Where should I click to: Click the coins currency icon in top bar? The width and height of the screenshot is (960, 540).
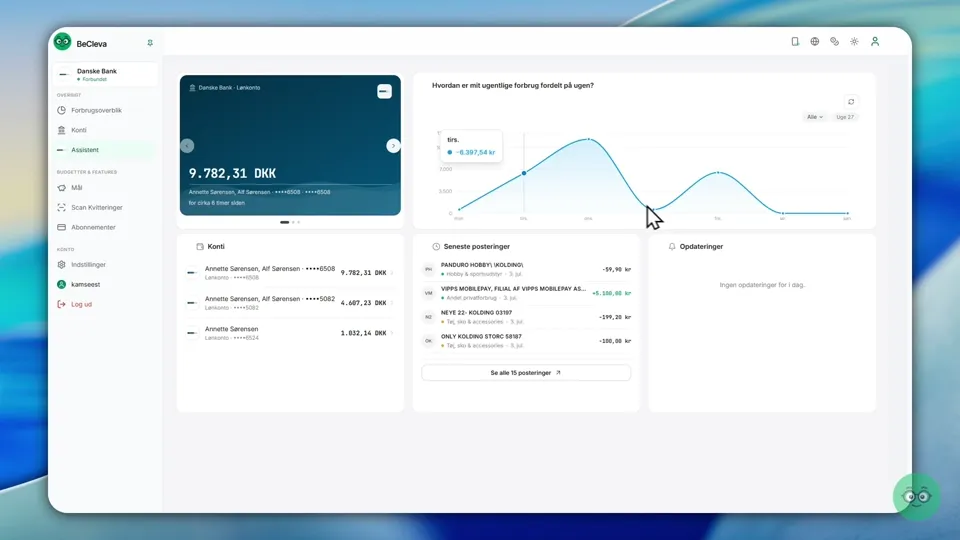pos(834,42)
